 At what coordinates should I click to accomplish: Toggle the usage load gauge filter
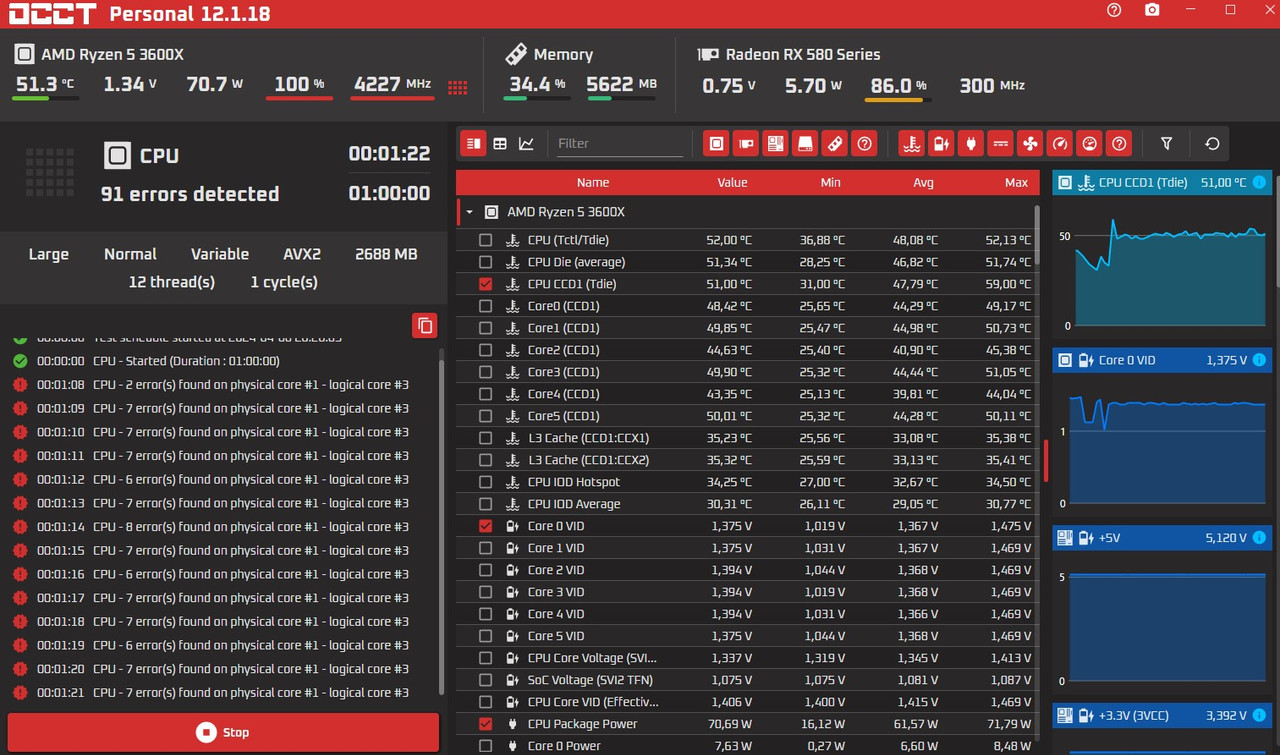point(1090,144)
